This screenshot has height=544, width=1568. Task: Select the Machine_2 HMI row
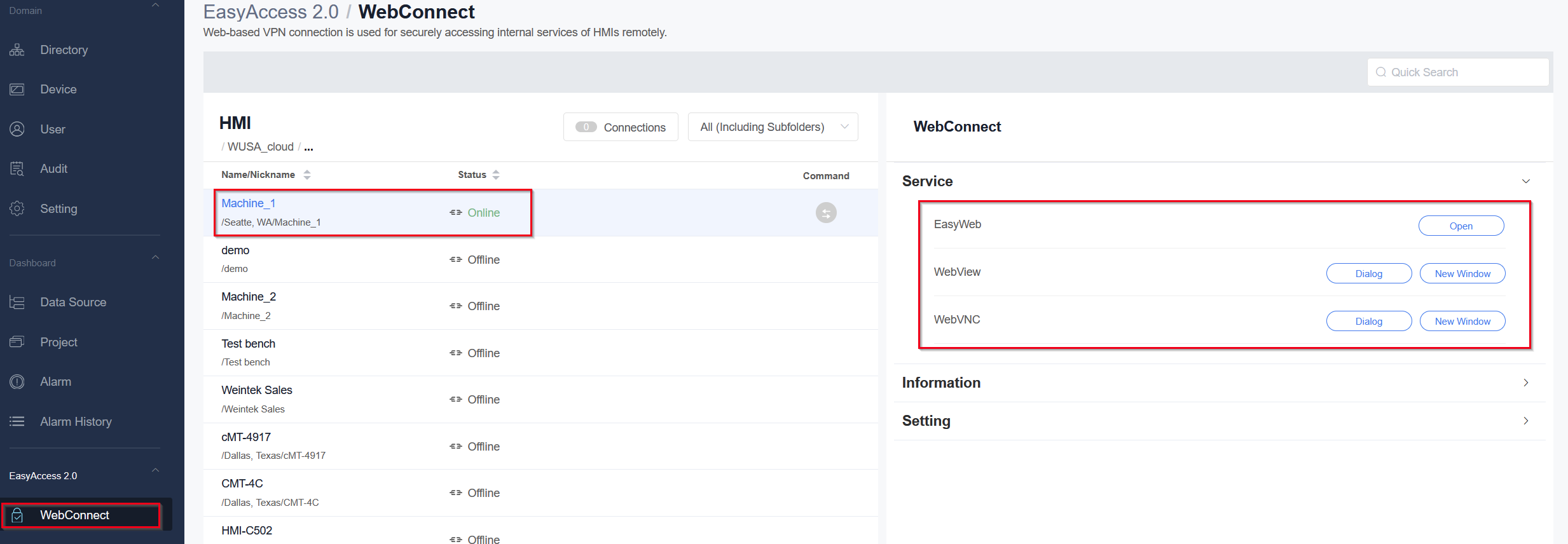point(382,306)
